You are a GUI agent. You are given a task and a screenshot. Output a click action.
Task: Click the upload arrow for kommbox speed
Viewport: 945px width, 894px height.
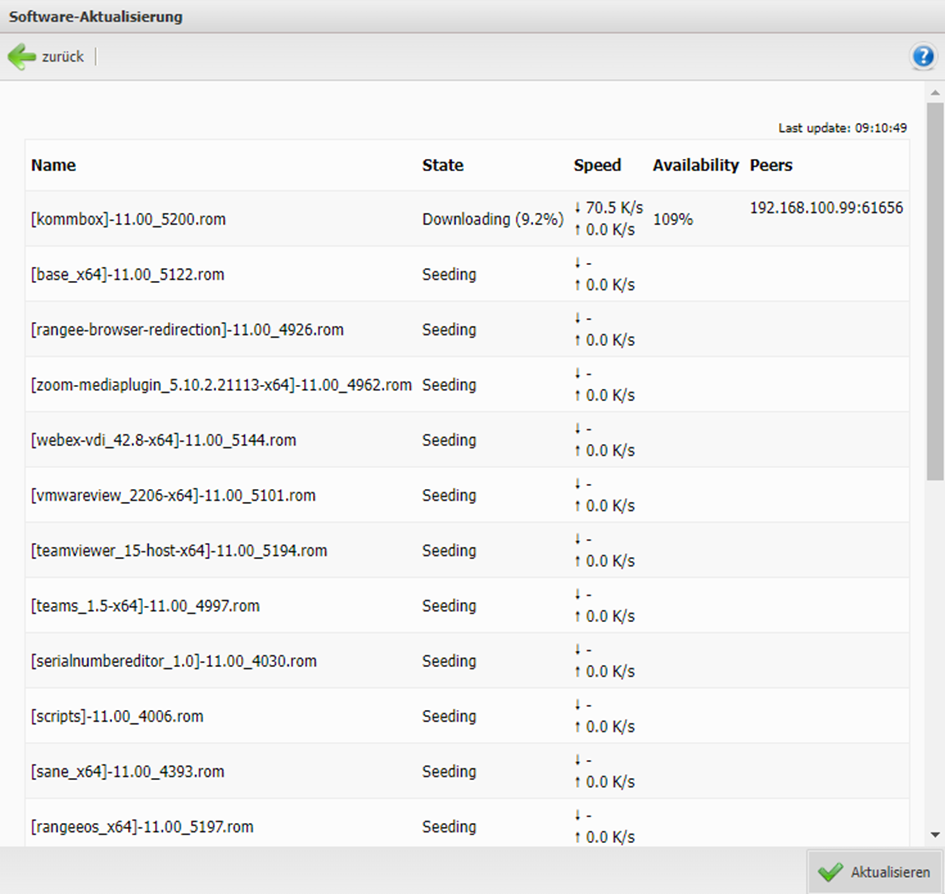click(578, 228)
